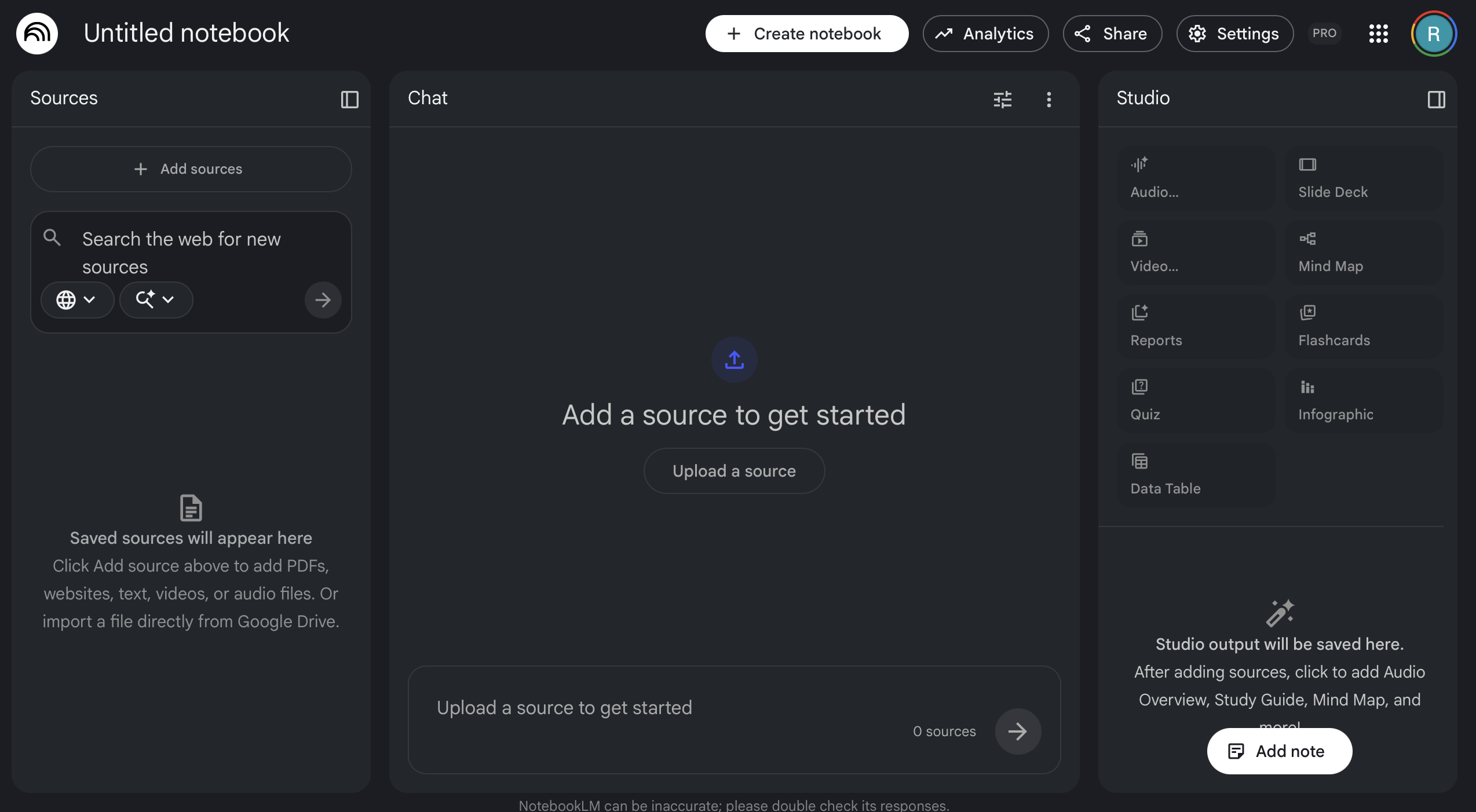Rename the Untitled notebook title

(187, 33)
